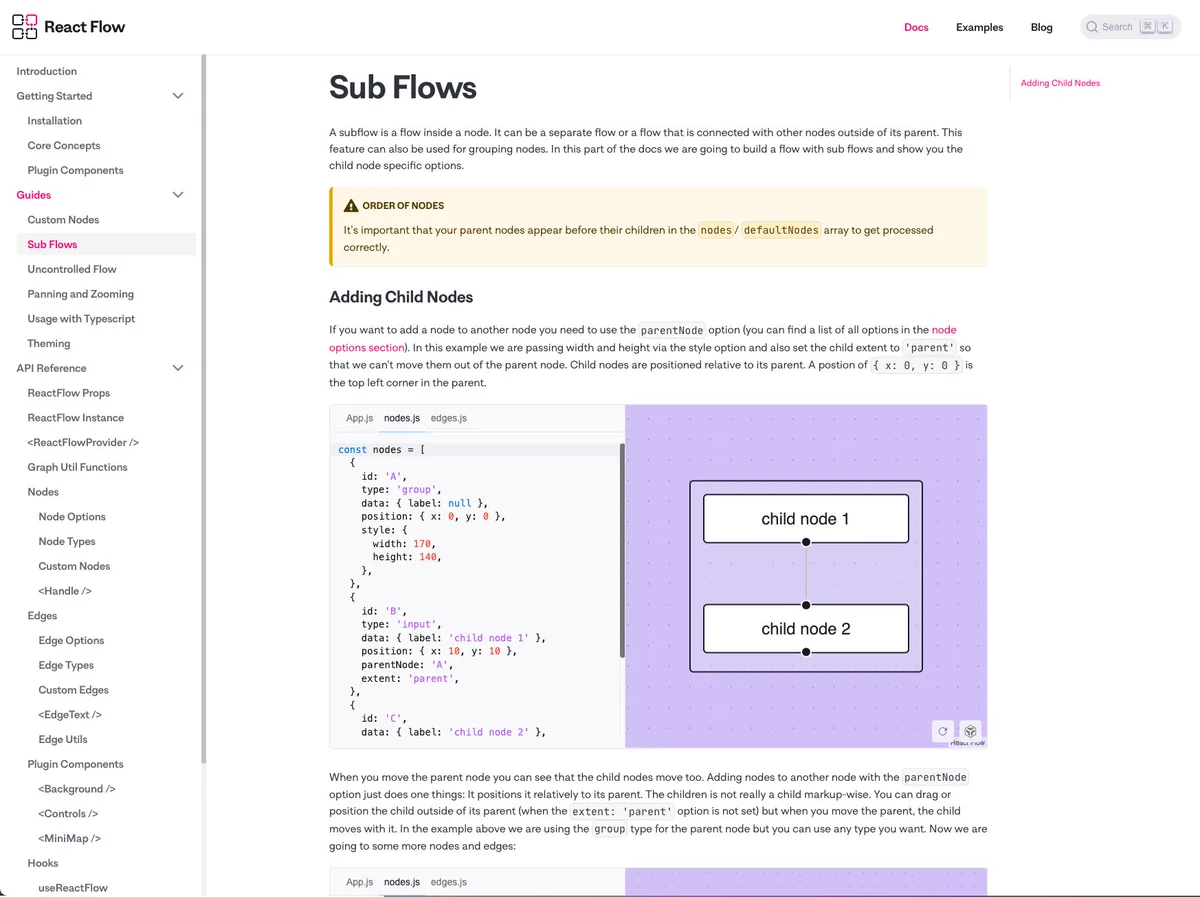Screen dimensions: 1200x897
Task: Select the 'child node 2' node in the preview
Action: pyautogui.click(x=806, y=629)
